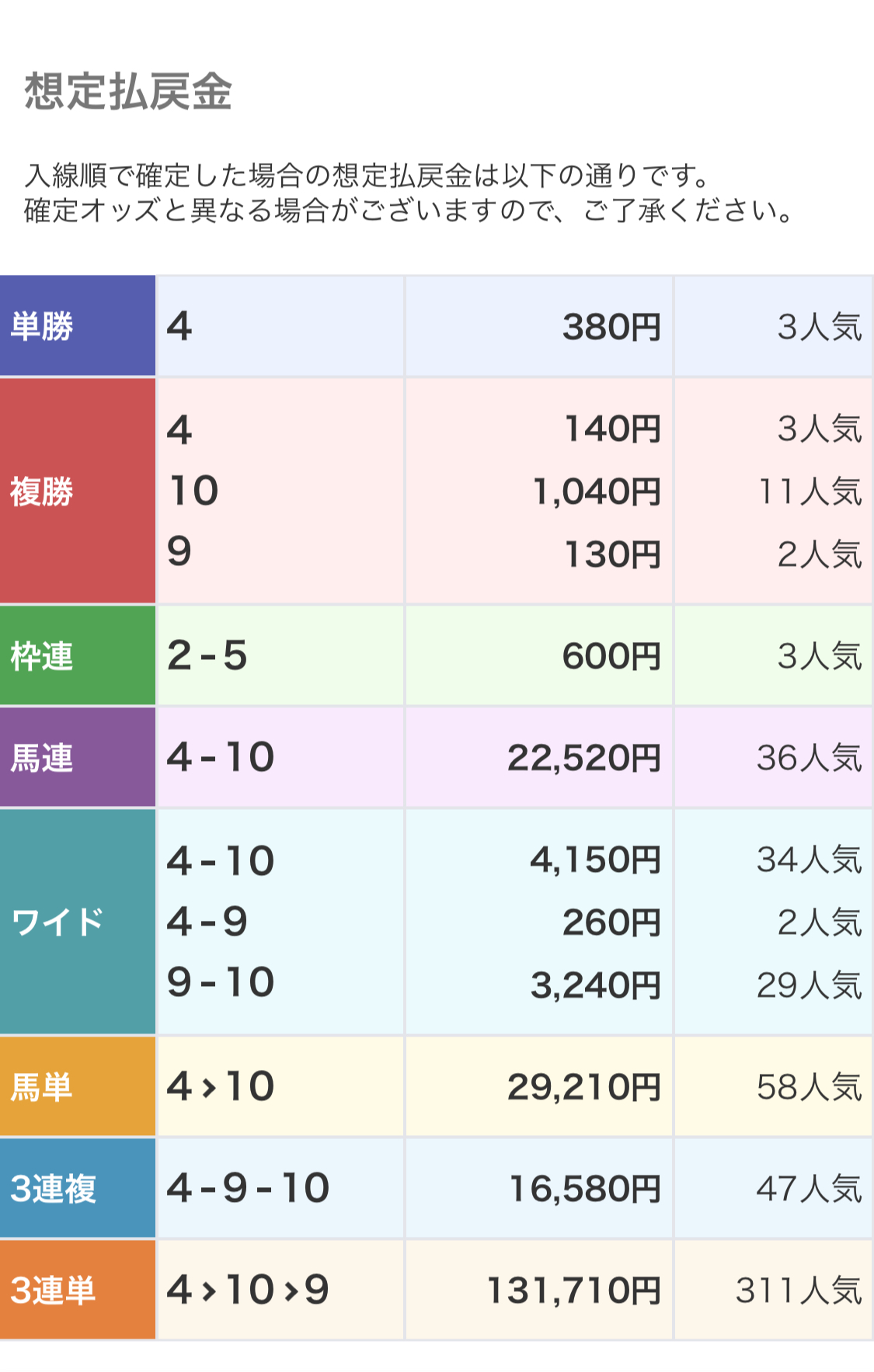Viewport: 874px width, 1372px height.
Task: Tap the 311人気 popularity rank
Action: (x=799, y=1290)
